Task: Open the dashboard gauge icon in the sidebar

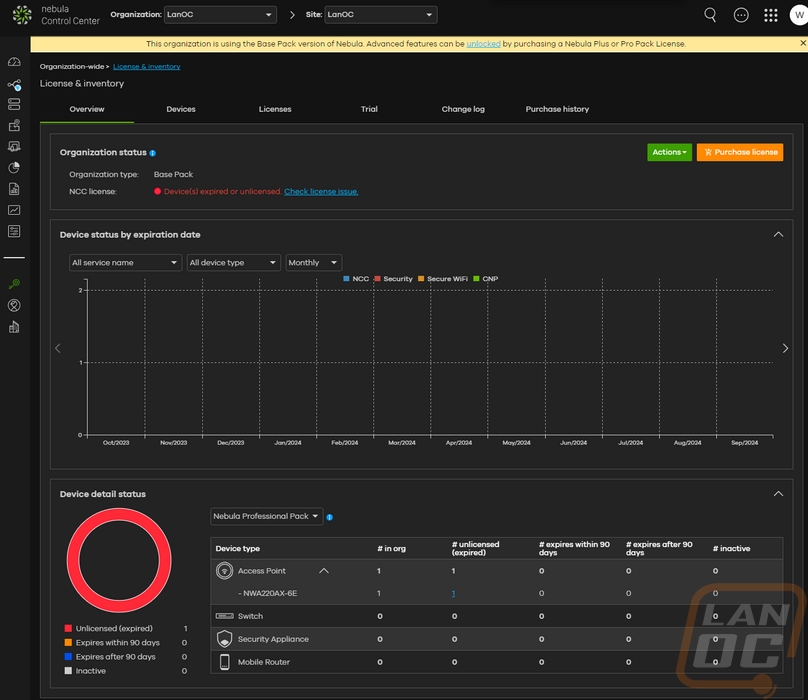Action: (14, 62)
